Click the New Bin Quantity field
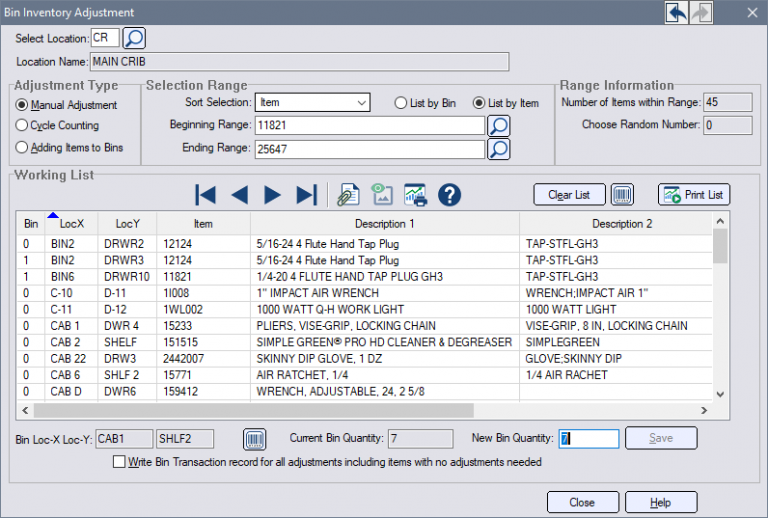 588,438
